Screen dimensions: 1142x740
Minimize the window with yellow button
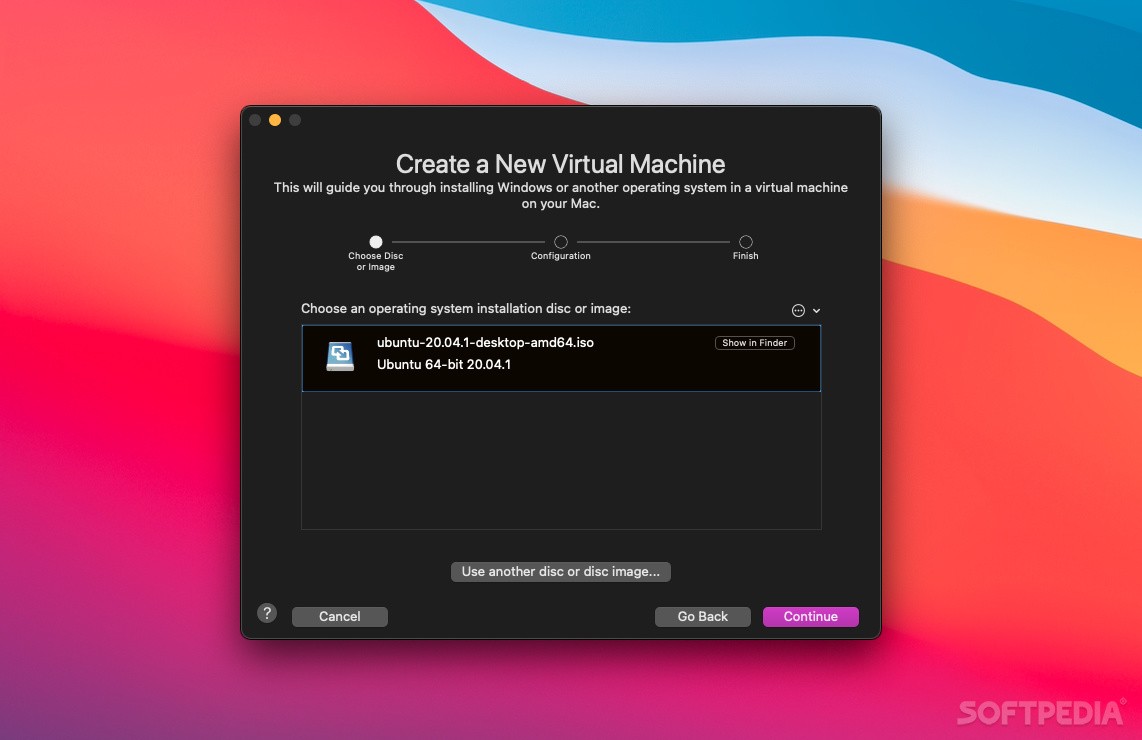(275, 120)
